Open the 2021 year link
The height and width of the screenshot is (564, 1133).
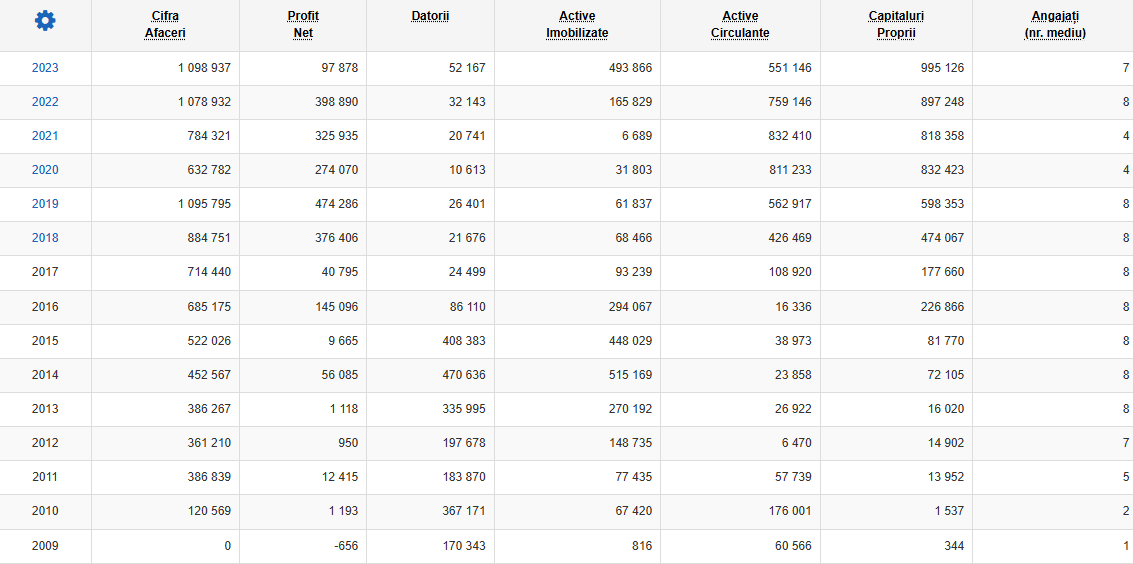pyautogui.click(x=45, y=136)
